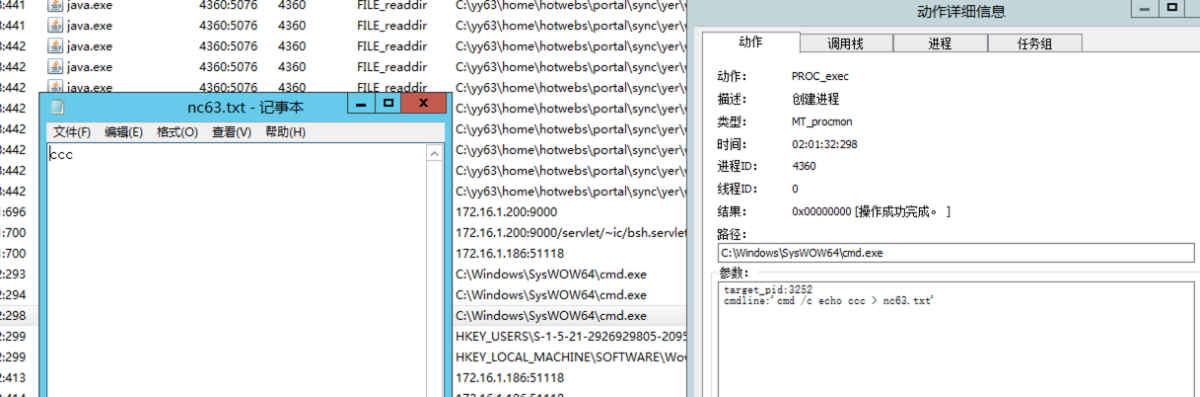Click the 创建进程 description value
1200x397 pixels.
pos(815,99)
